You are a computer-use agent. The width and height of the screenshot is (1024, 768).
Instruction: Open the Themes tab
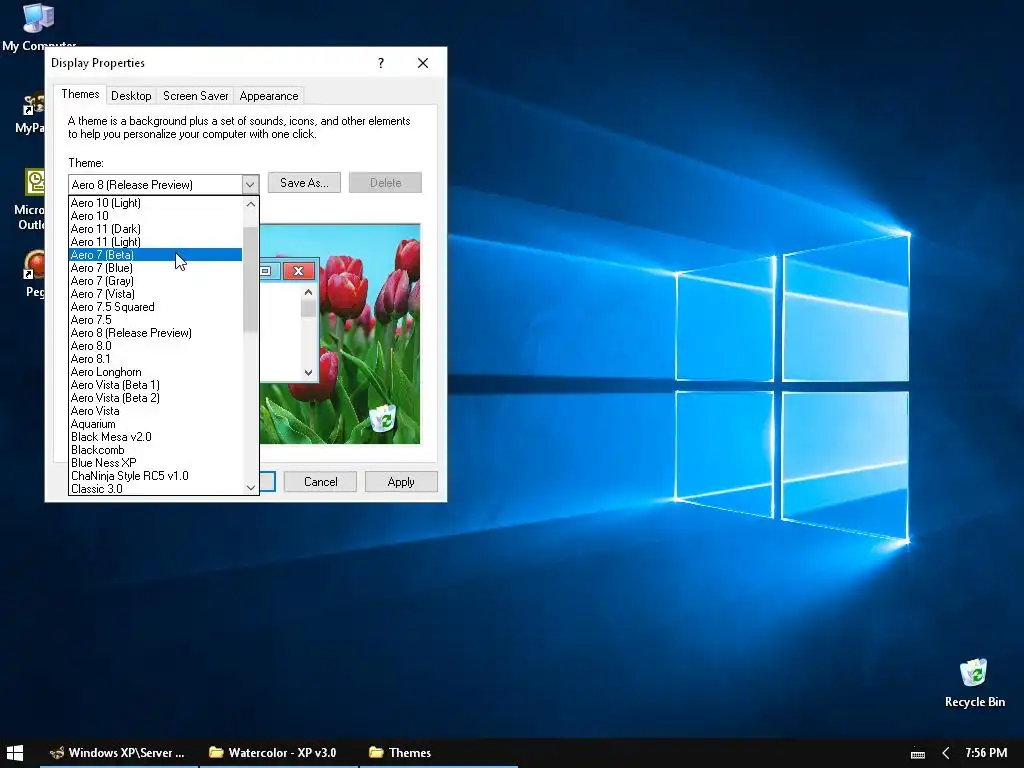click(x=80, y=94)
